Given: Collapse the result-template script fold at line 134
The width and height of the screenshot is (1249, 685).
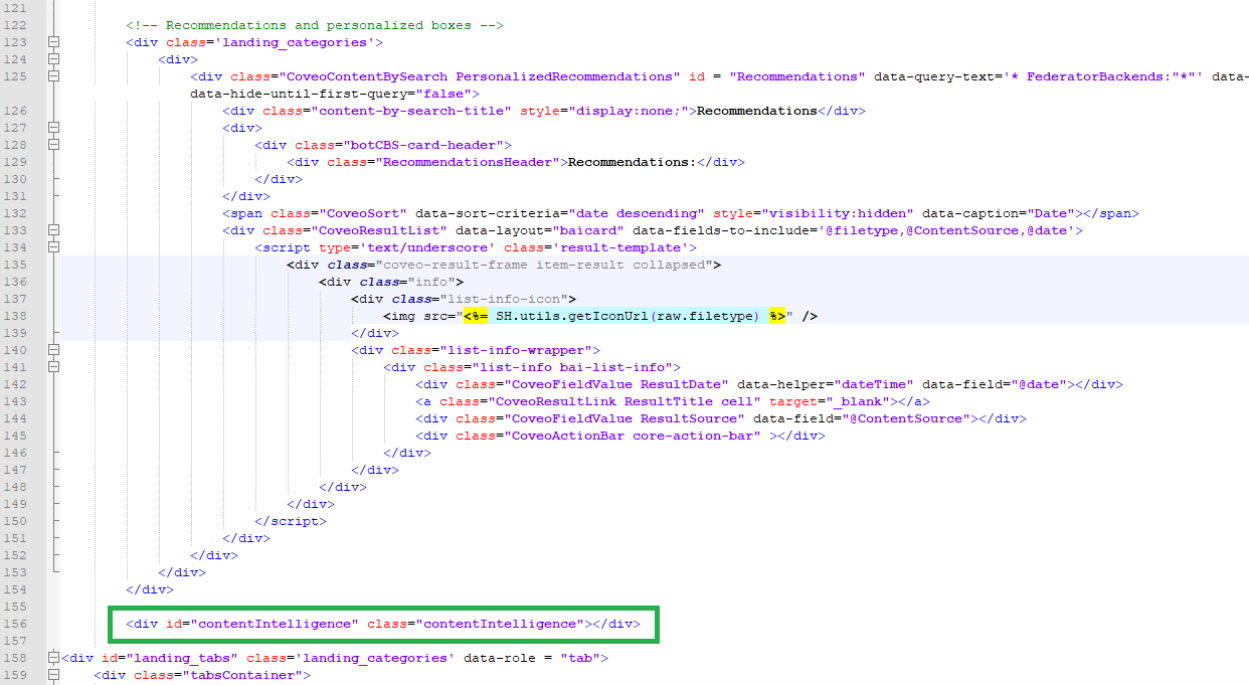Looking at the screenshot, I should pyautogui.click(x=53, y=247).
